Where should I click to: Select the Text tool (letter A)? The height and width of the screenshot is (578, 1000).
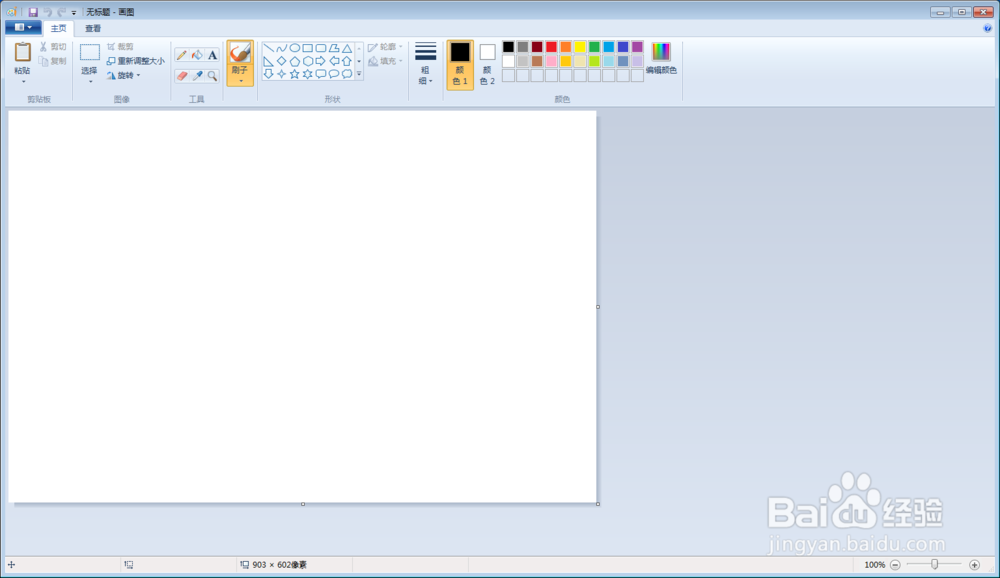click(x=212, y=56)
